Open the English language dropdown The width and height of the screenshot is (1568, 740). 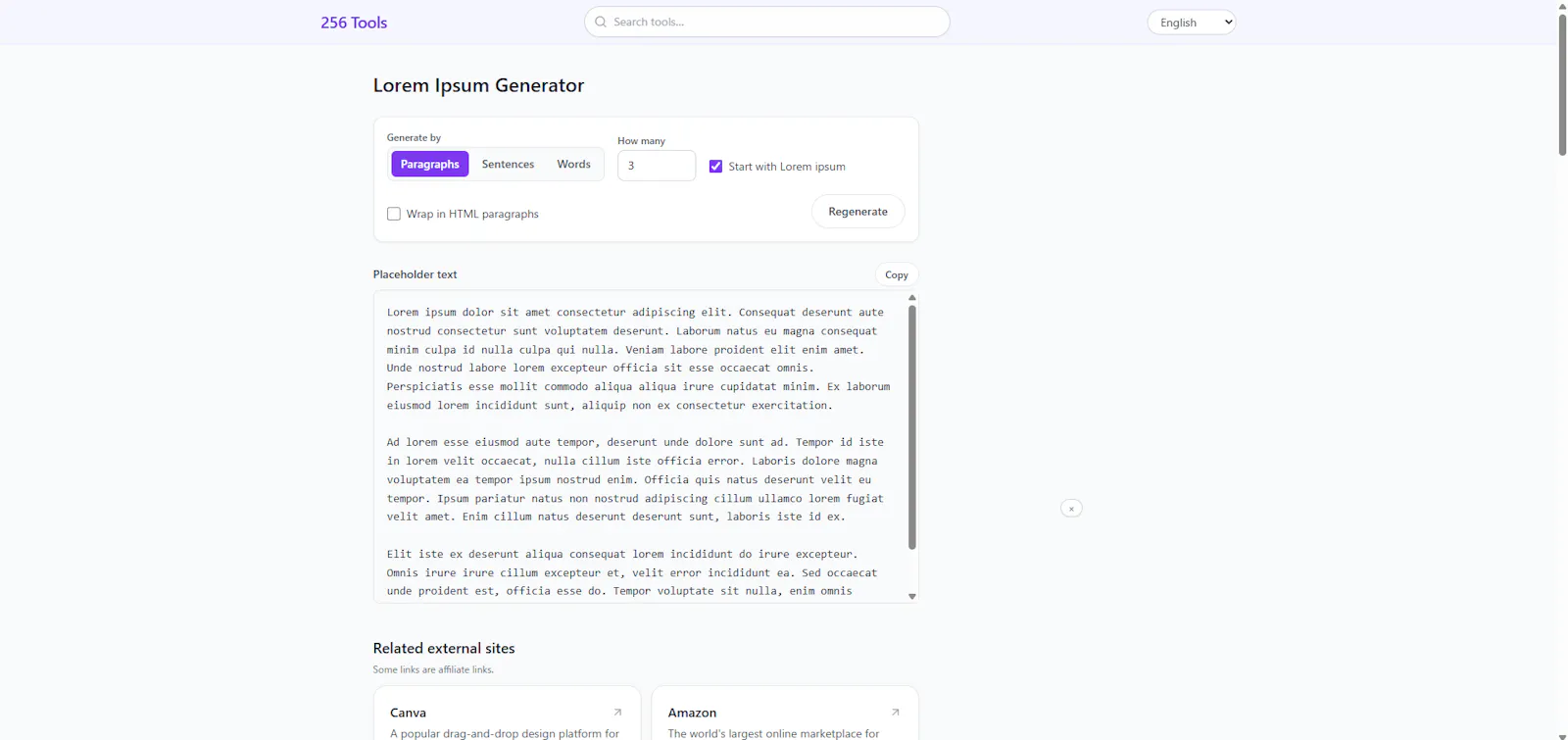(1192, 23)
